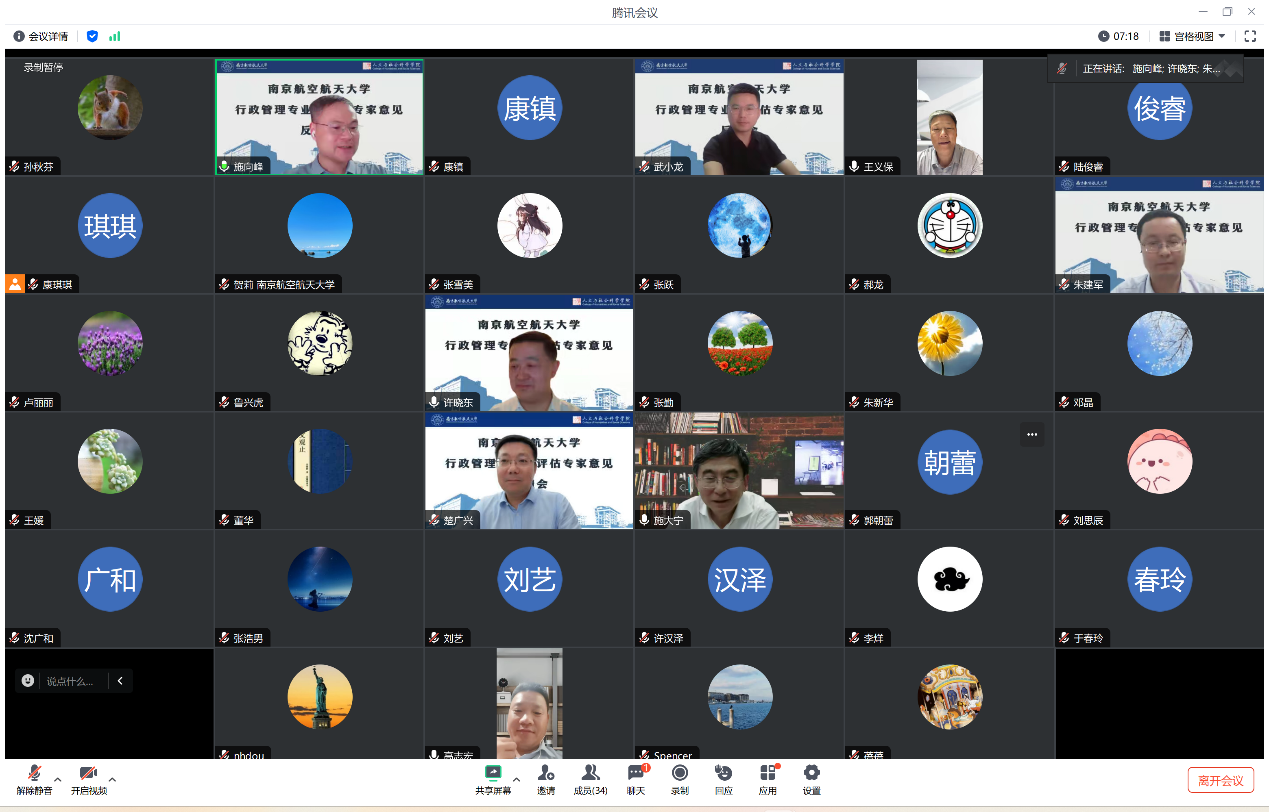Open the Settings (设置) gear icon
1269x812 pixels.
click(811, 773)
